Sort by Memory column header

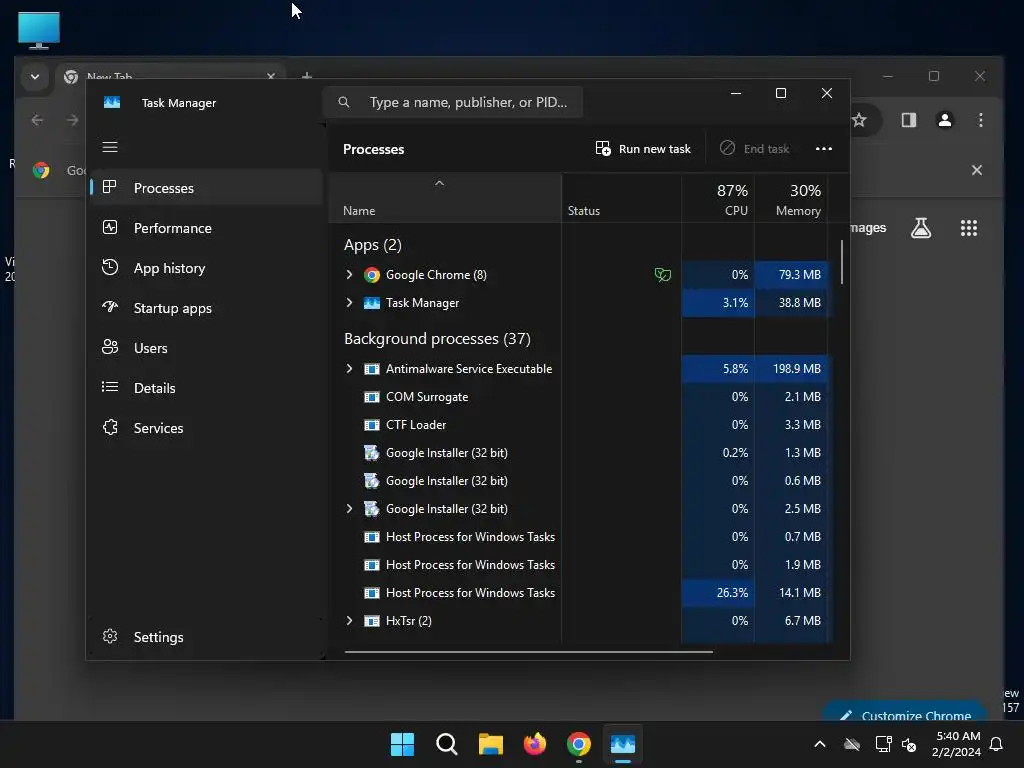click(792, 200)
